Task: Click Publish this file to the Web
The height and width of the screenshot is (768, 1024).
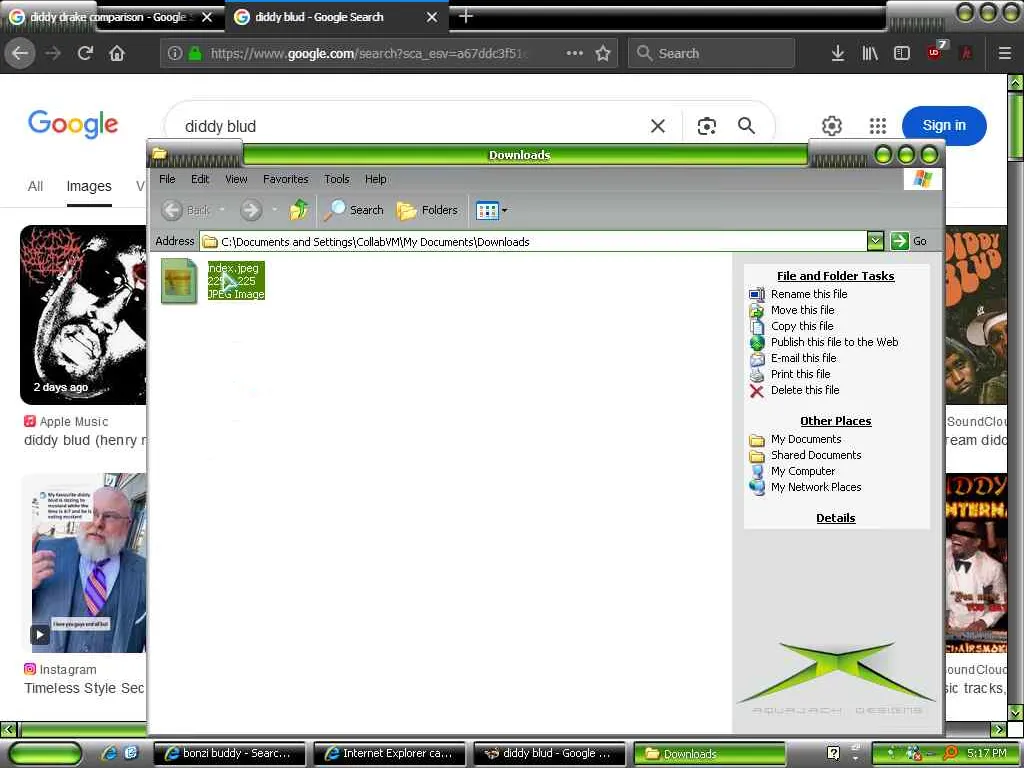Action: coord(834,342)
